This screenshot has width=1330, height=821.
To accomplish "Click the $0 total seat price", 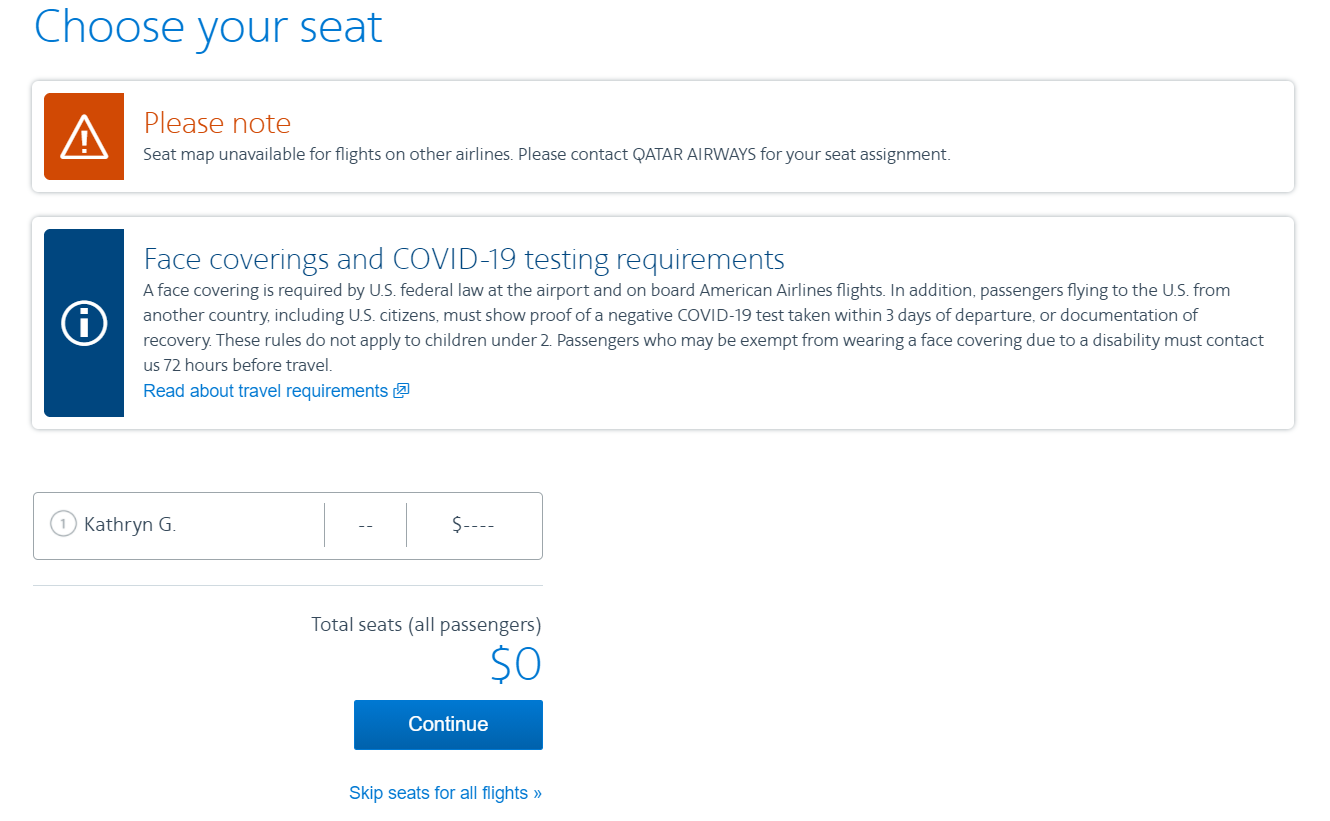I will (x=516, y=664).
